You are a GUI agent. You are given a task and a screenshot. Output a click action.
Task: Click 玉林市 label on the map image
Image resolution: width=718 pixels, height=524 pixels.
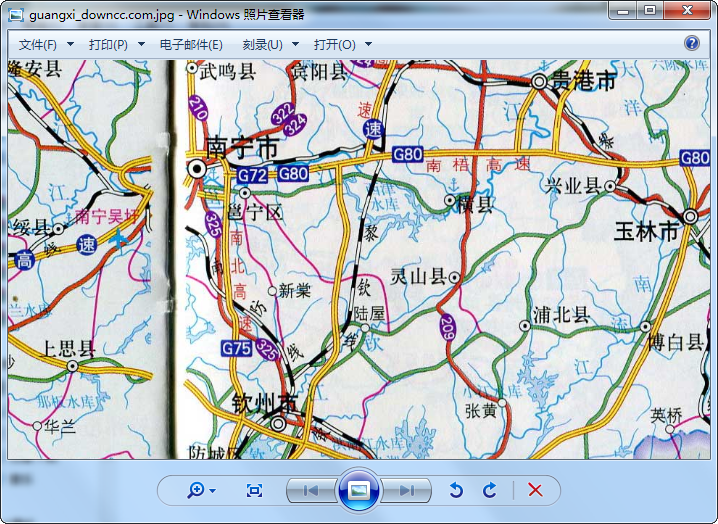pos(646,232)
